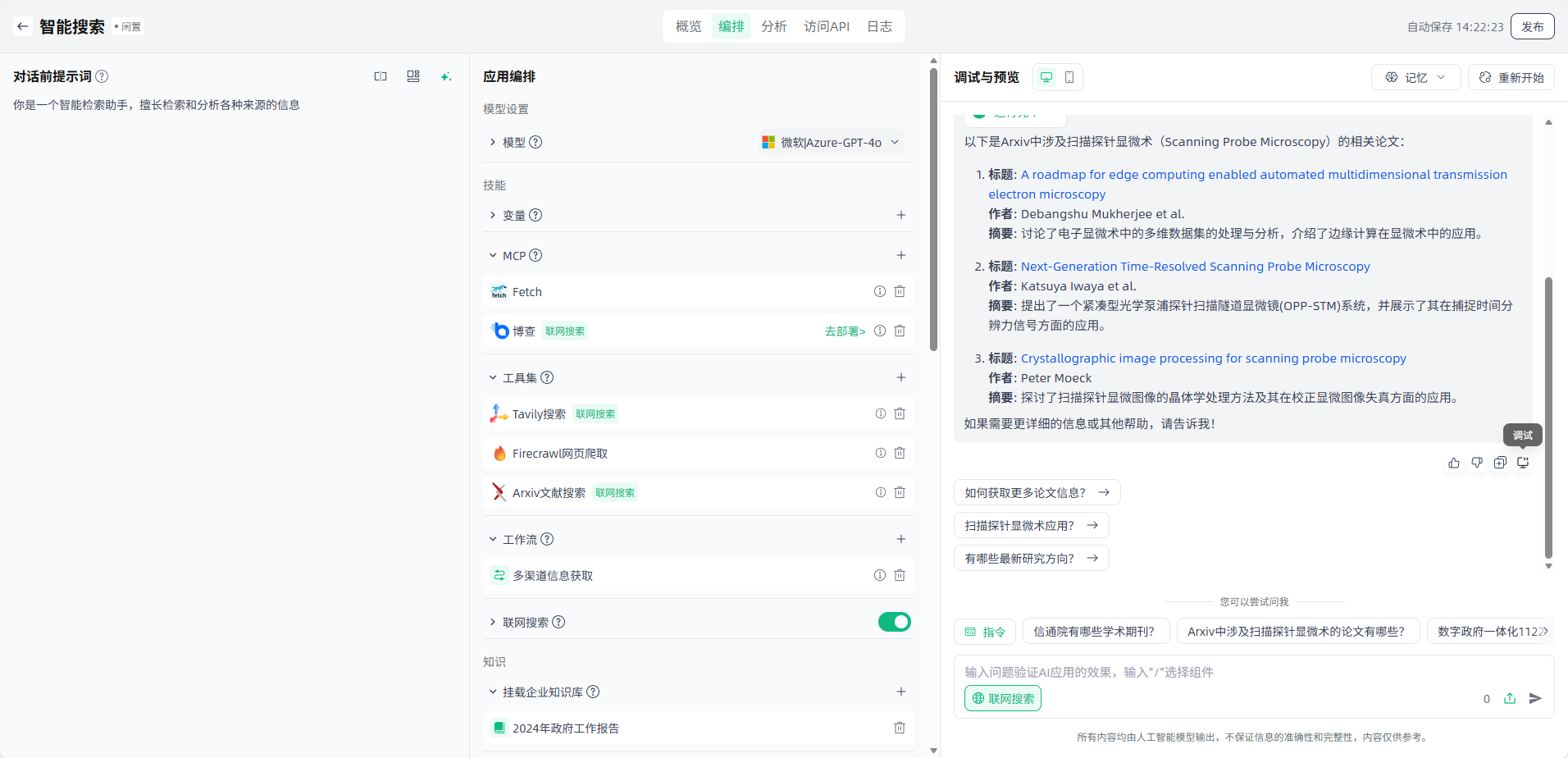Image resolution: width=1568 pixels, height=758 pixels.
Task: Delete the Arxiv文献搜索 tool
Action: click(900, 492)
